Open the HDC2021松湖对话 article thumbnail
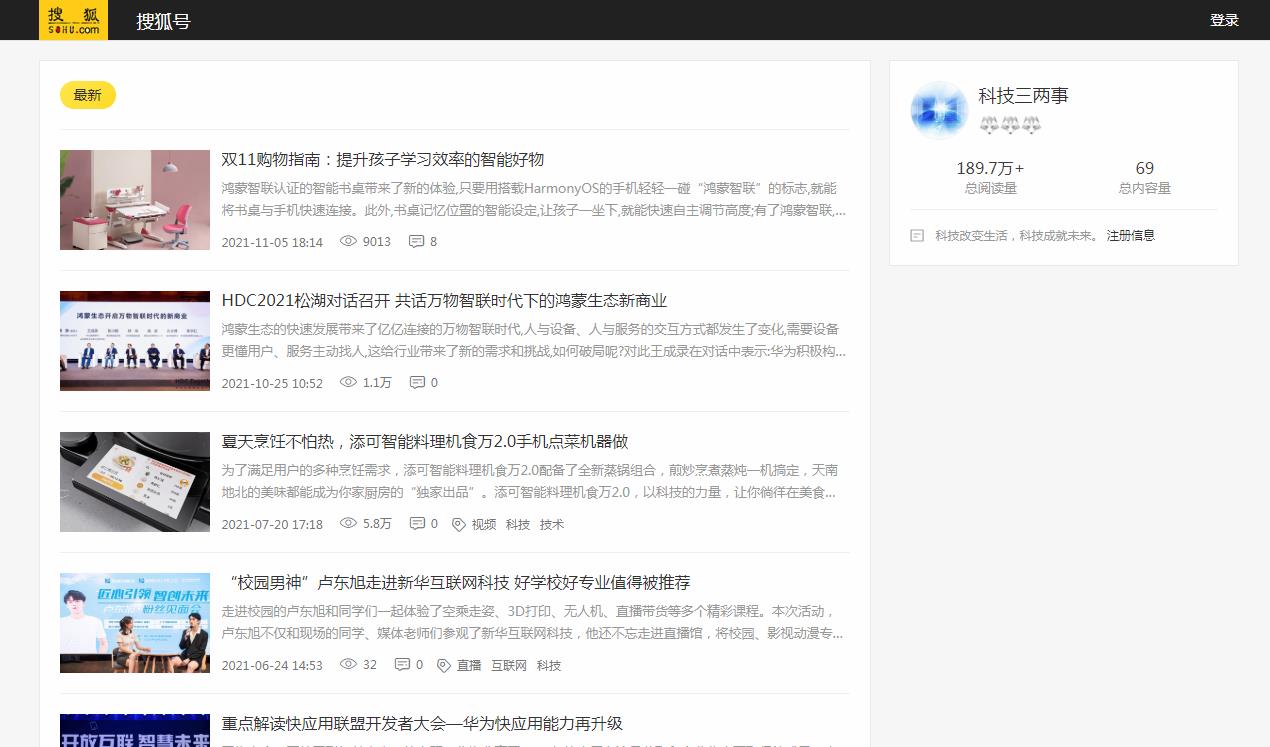This screenshot has width=1270, height=747. point(135,341)
